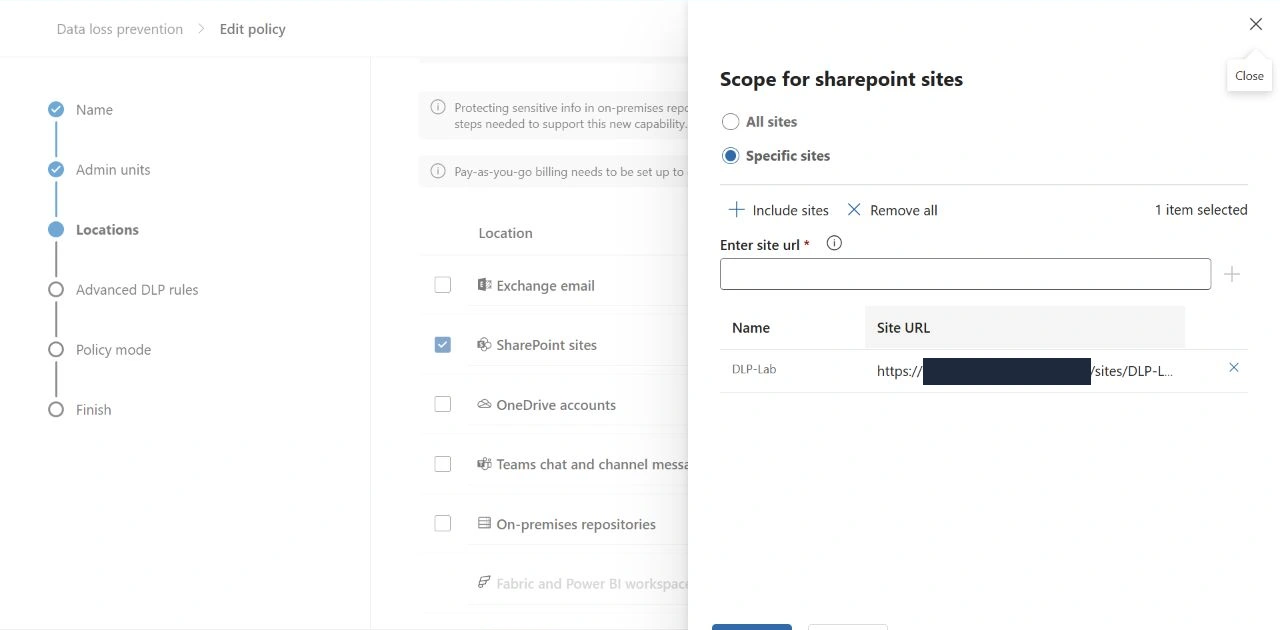The width and height of the screenshot is (1280, 630).
Task: Click the SharePoint sites label
Action: [546, 345]
